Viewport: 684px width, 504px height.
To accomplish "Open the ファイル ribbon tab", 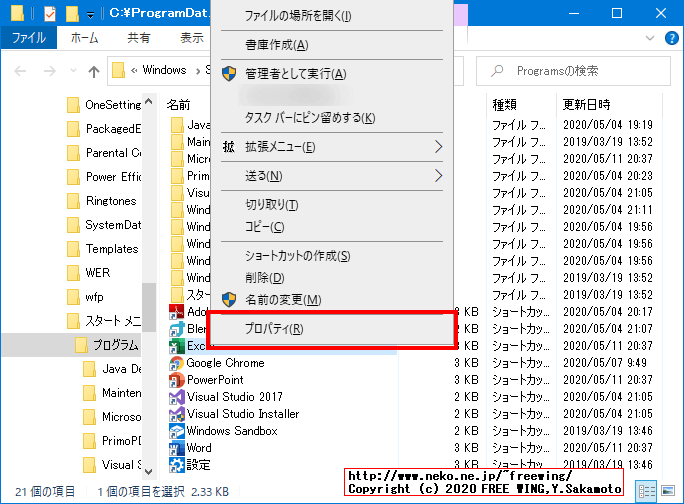I will 29,38.
